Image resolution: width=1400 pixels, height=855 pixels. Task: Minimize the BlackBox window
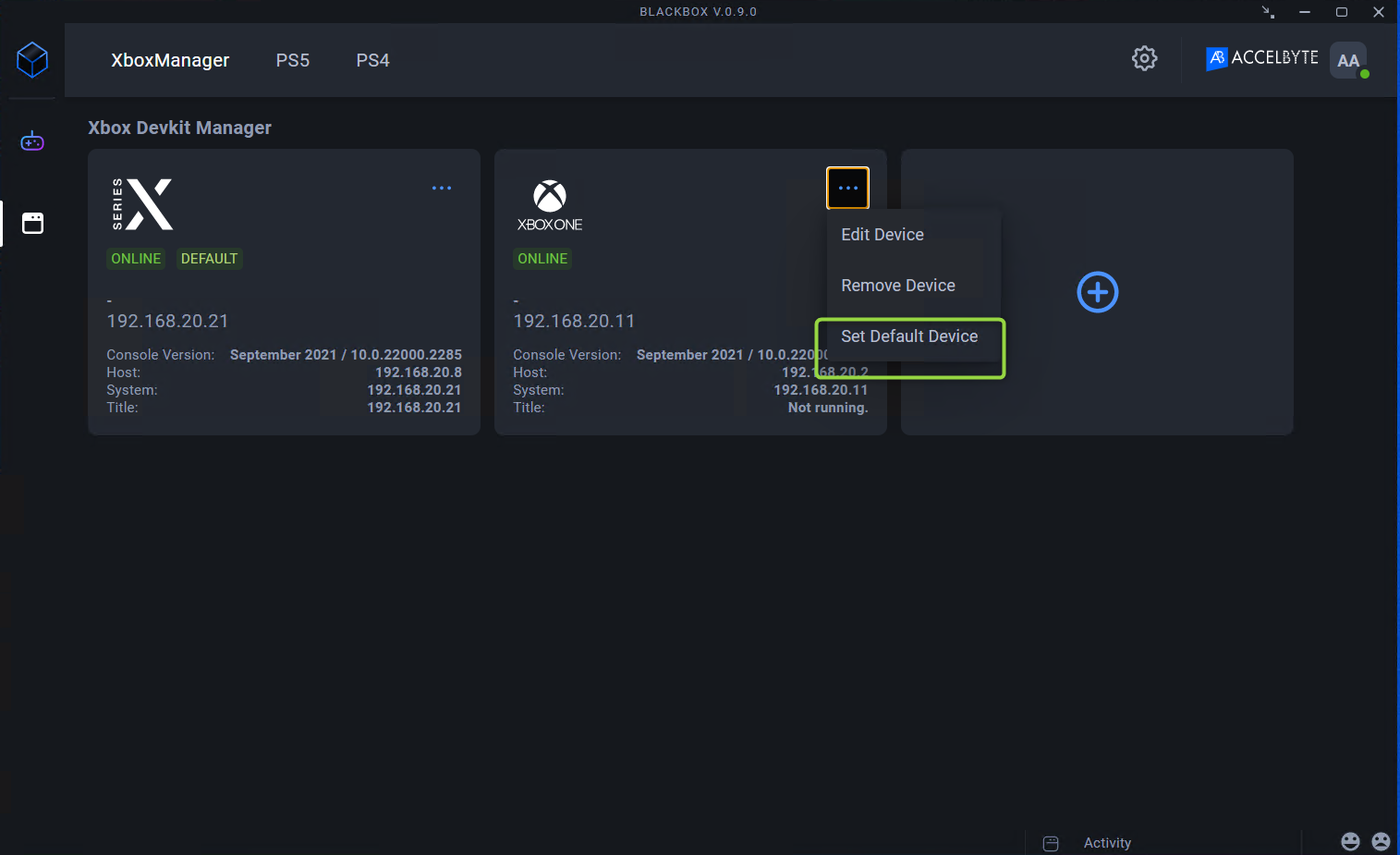[1305, 12]
